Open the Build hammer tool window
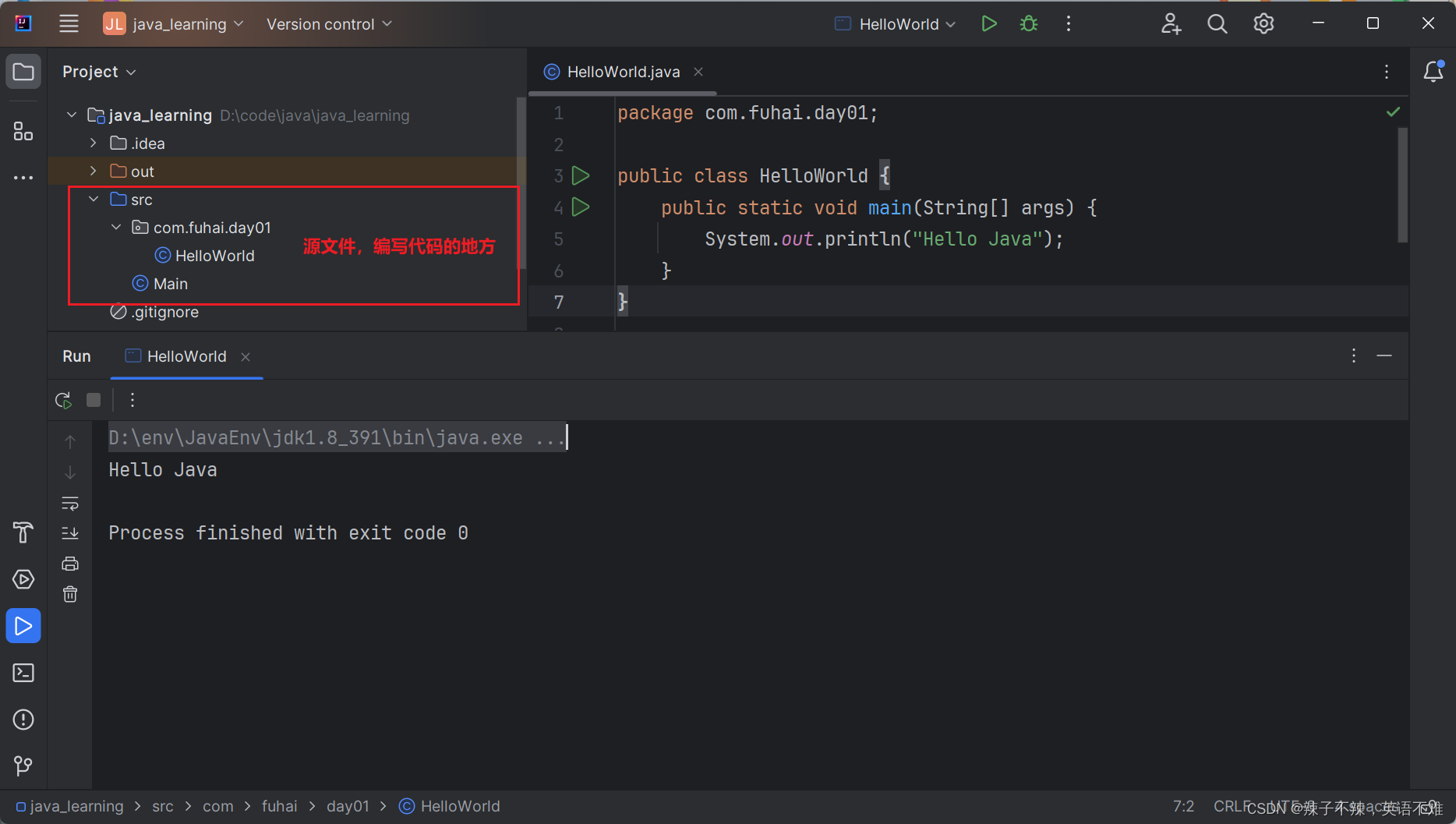This screenshot has height=824, width=1456. 23,532
